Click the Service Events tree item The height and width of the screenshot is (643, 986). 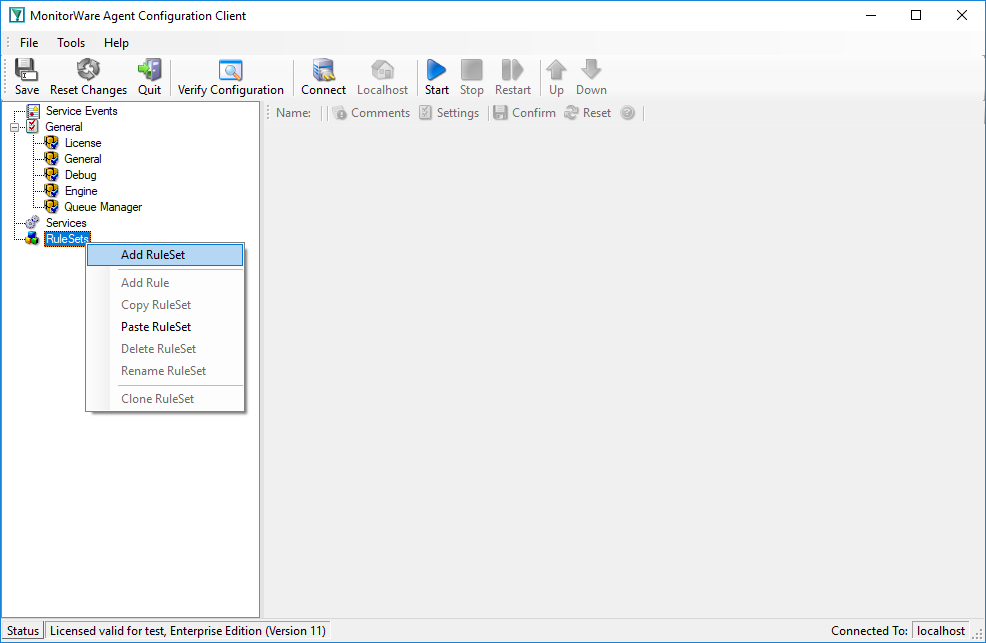[82, 111]
